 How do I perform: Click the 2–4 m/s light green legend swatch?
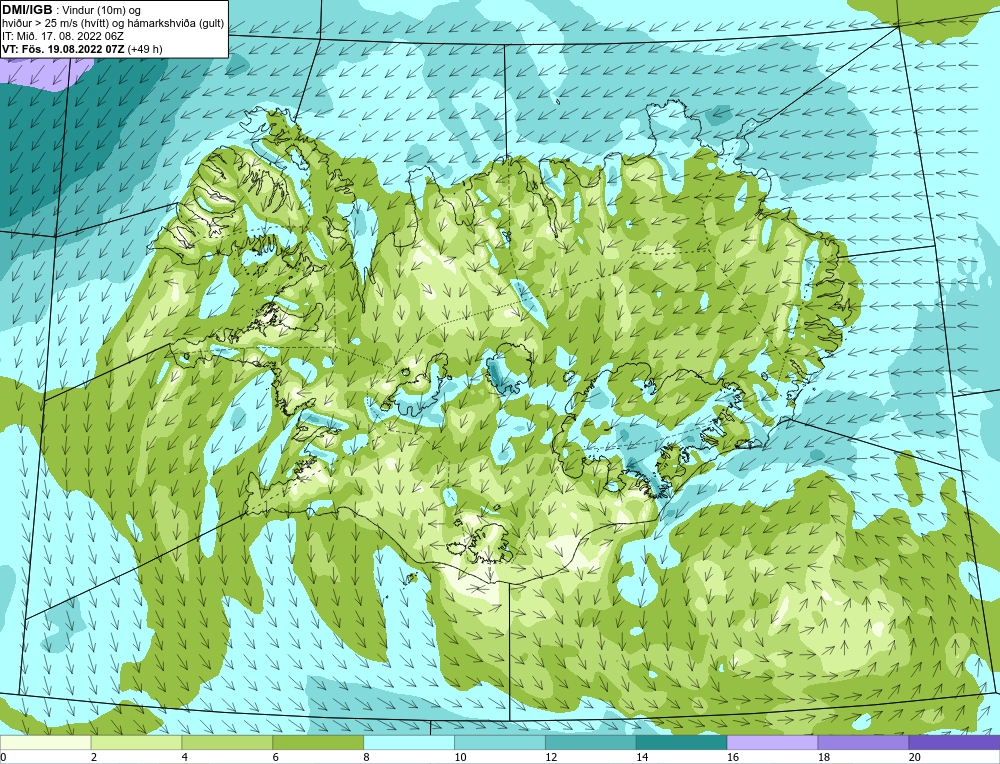(136, 743)
